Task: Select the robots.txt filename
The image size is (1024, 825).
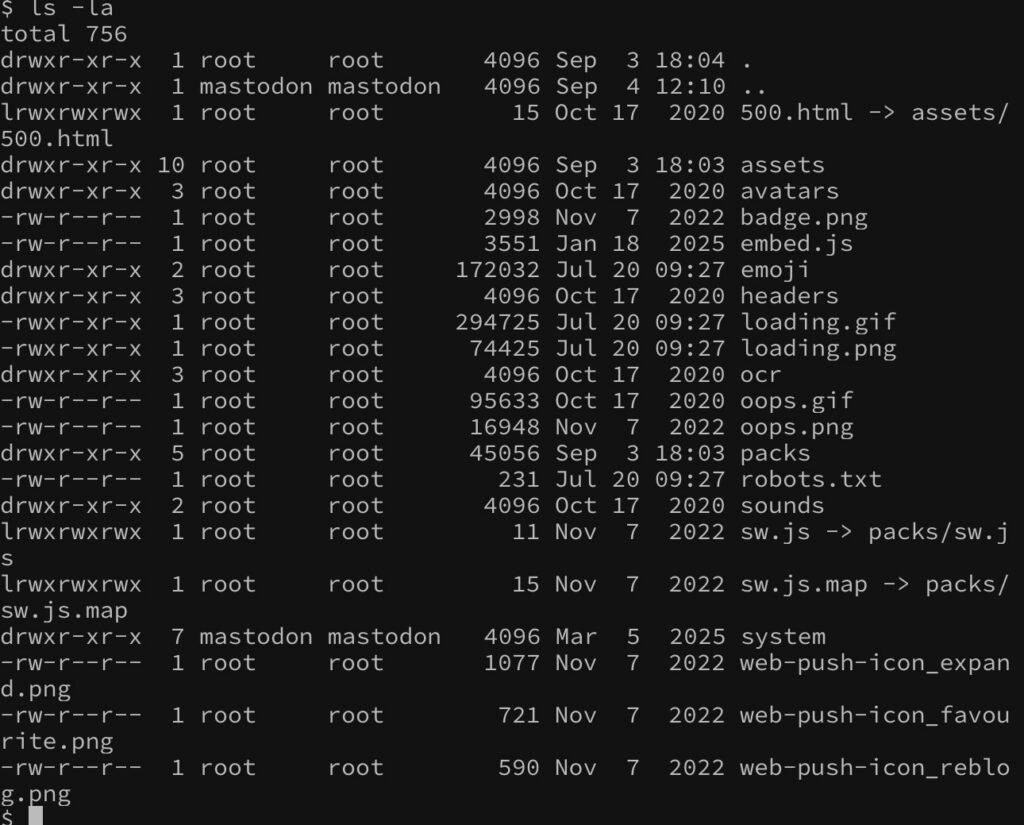Action: (x=810, y=479)
